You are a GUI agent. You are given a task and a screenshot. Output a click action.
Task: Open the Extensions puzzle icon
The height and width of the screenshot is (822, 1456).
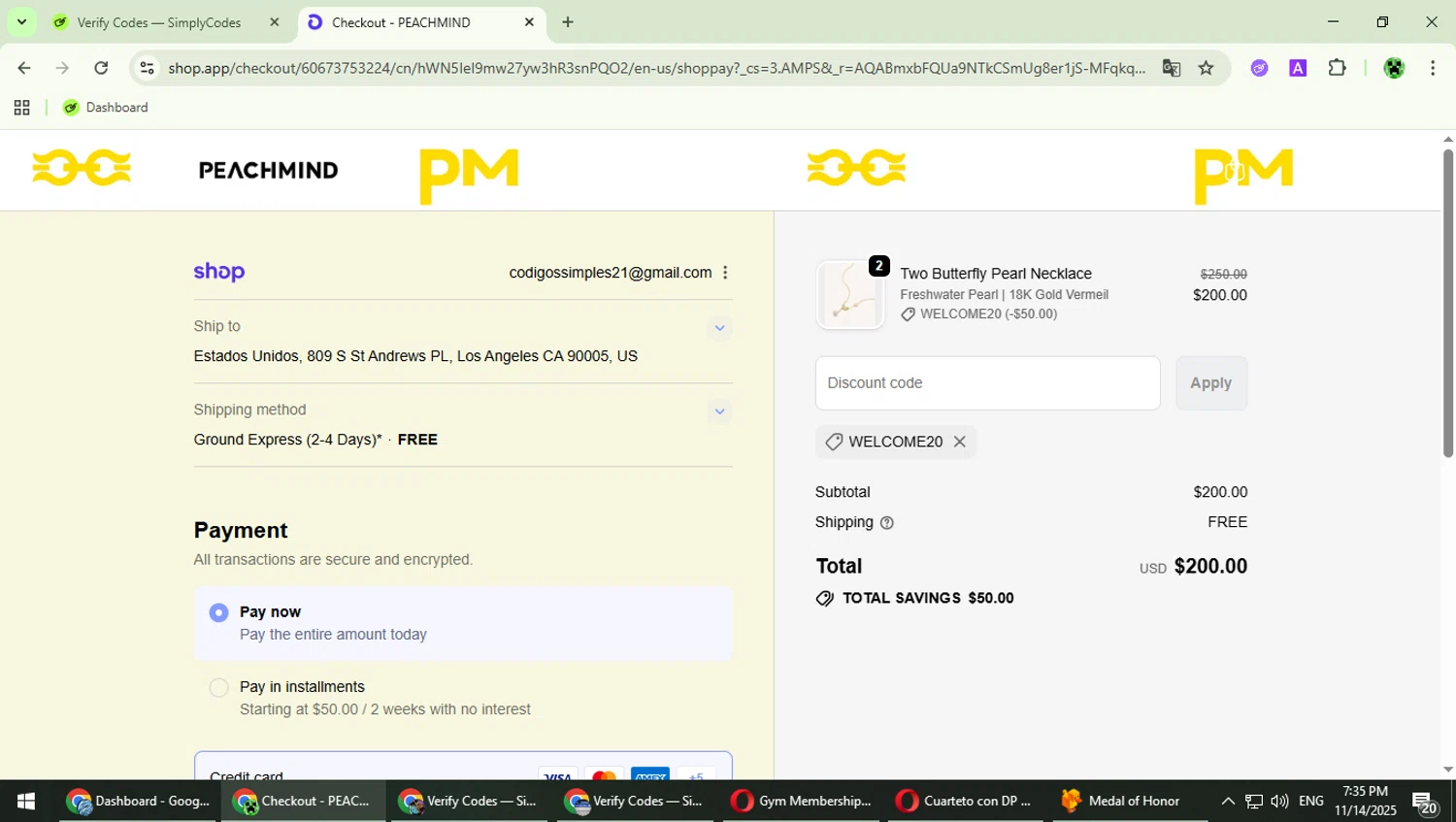[1337, 68]
